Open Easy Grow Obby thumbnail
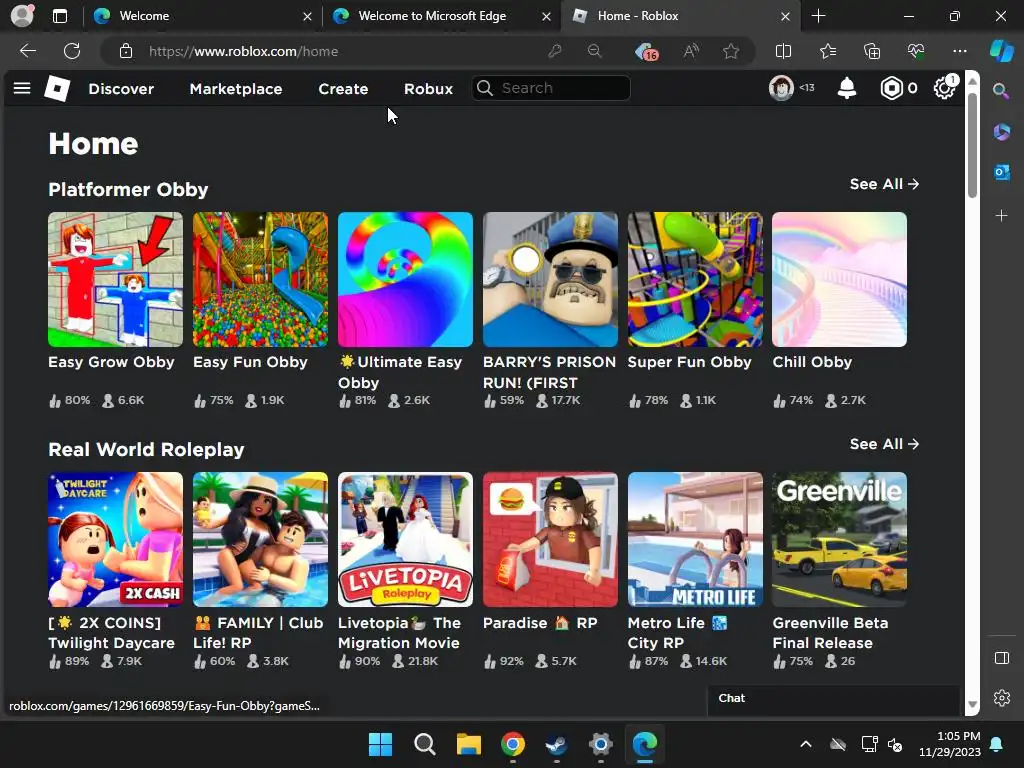The height and width of the screenshot is (768, 1024). [x=115, y=280]
